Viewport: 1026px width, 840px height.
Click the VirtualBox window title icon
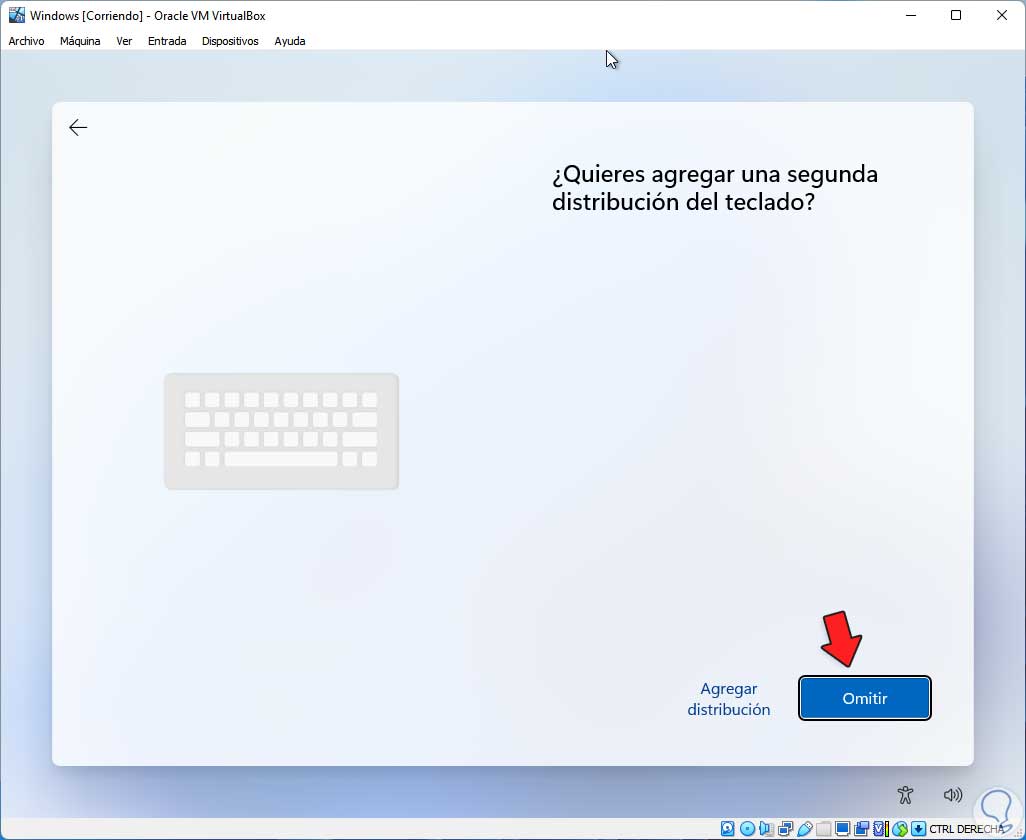(x=16, y=15)
